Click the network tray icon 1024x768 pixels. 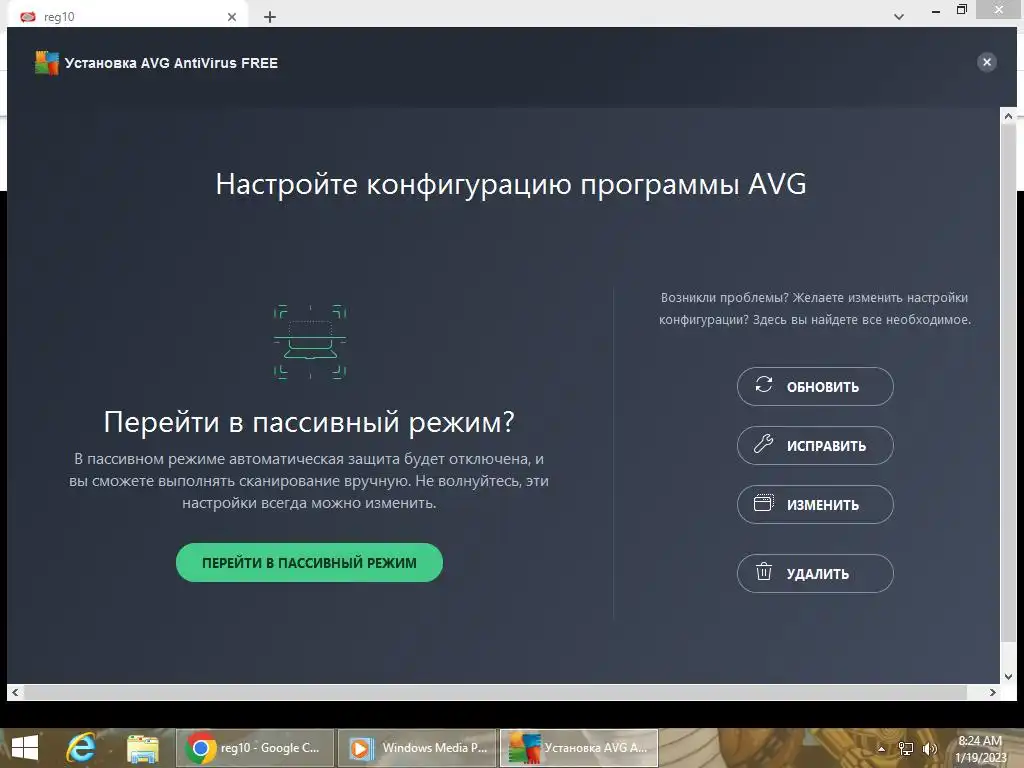pyautogui.click(x=905, y=748)
